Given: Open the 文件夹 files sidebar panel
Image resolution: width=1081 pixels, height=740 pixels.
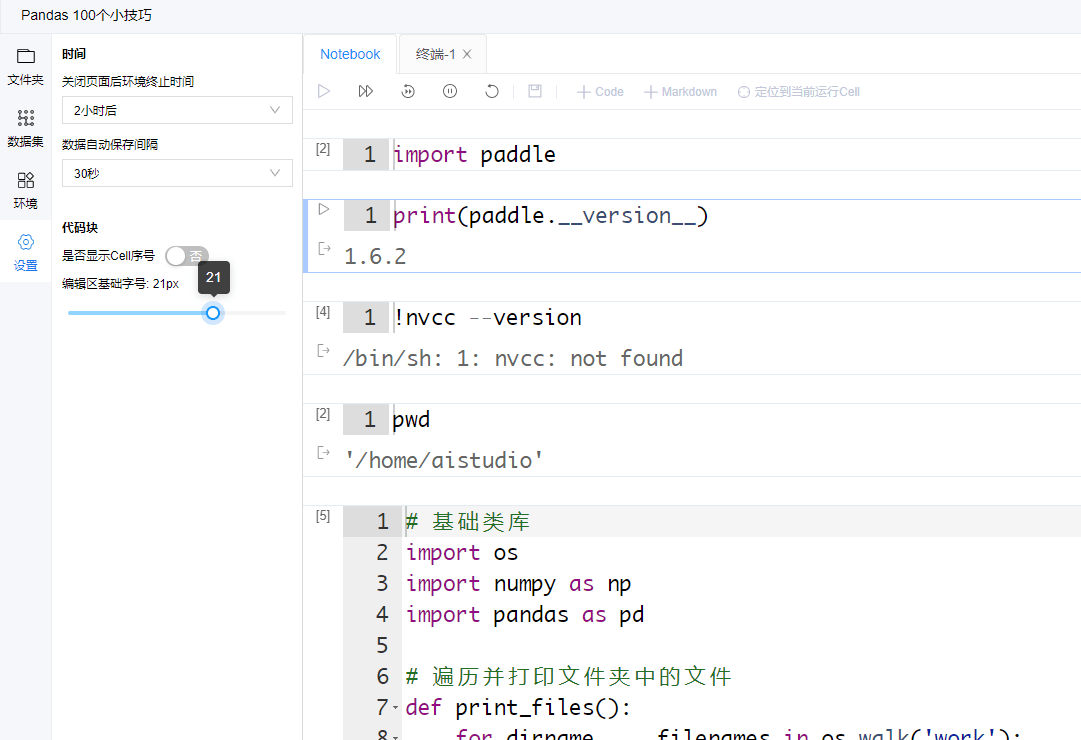Looking at the screenshot, I should [25, 66].
